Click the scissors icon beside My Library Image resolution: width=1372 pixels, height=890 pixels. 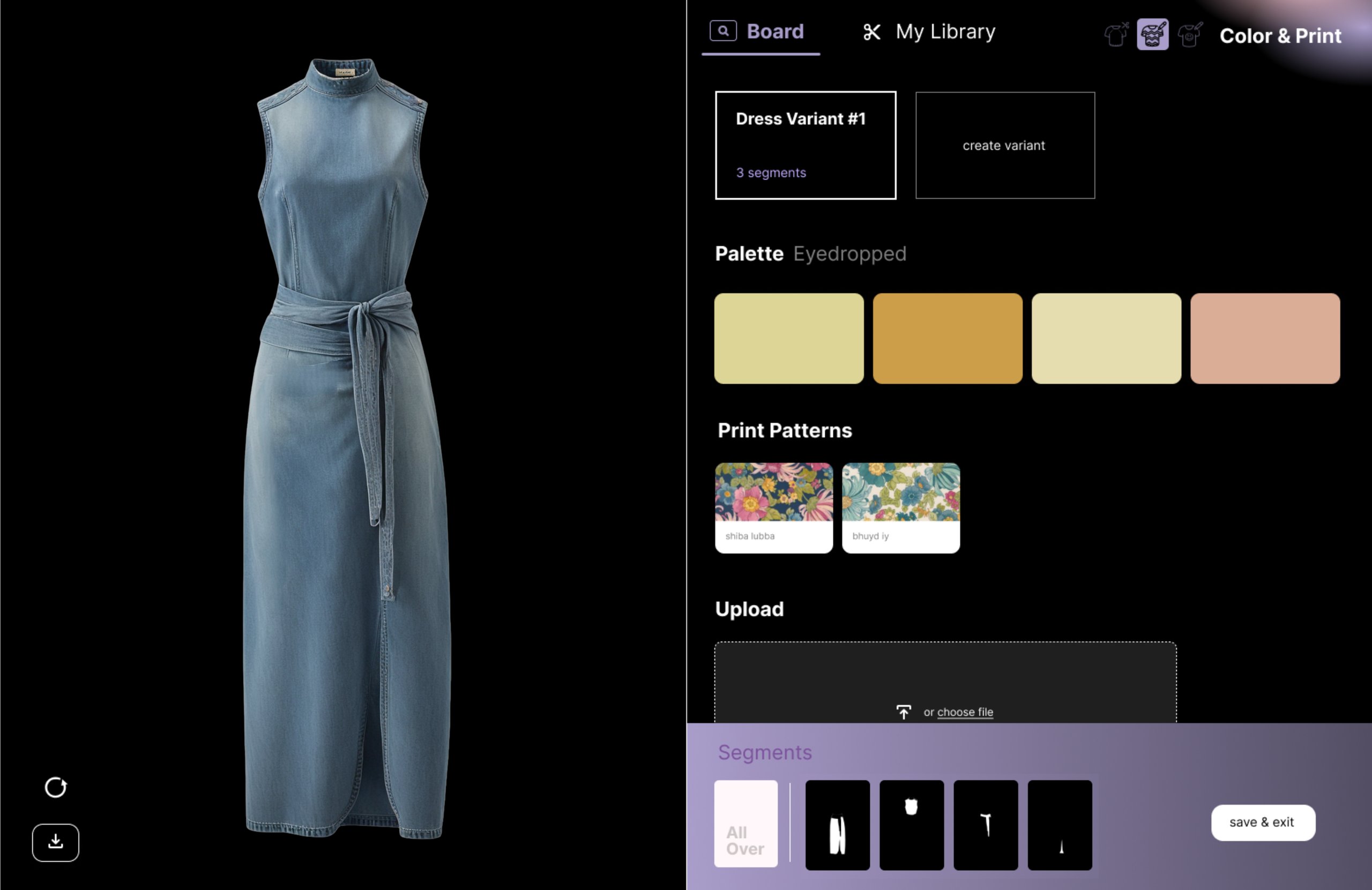tap(871, 32)
